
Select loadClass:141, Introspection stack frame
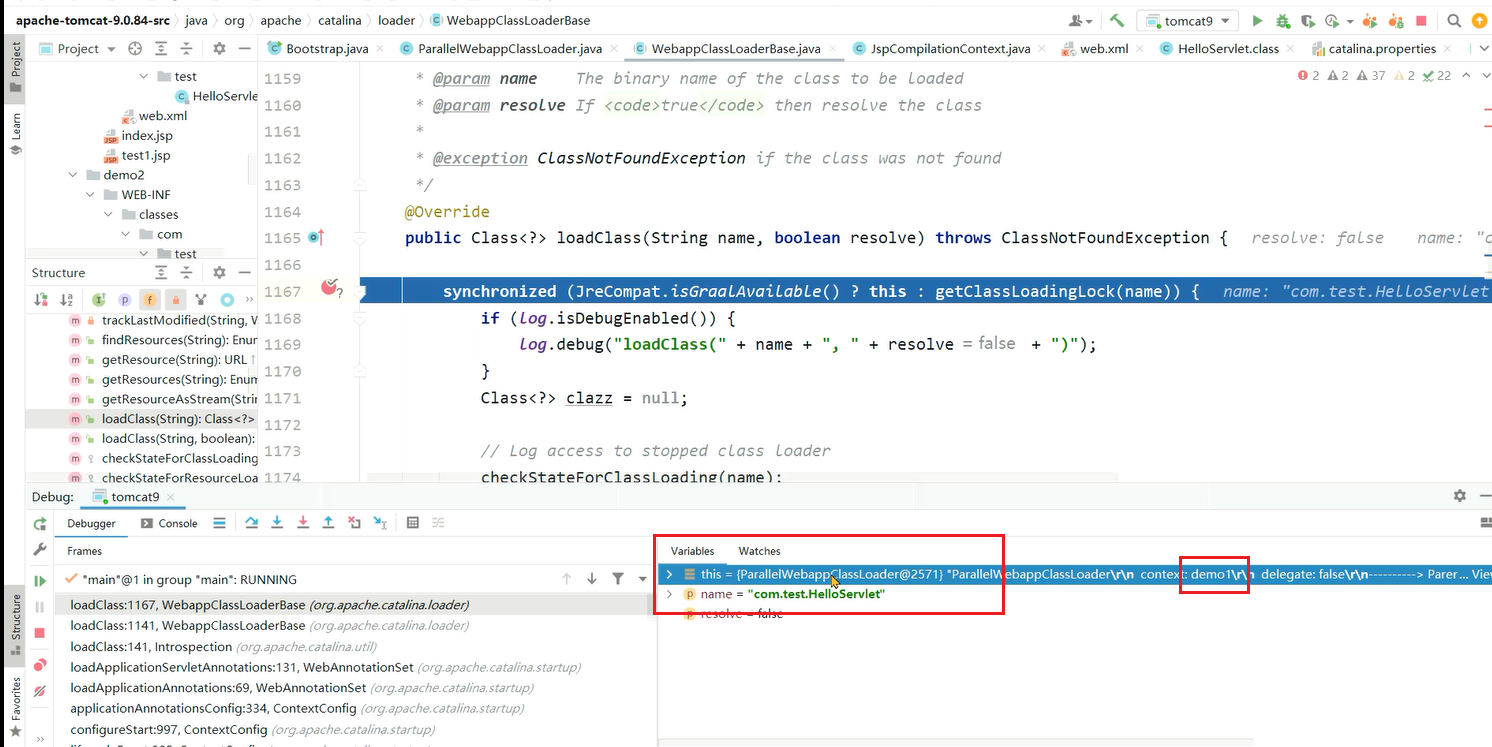pos(152,647)
